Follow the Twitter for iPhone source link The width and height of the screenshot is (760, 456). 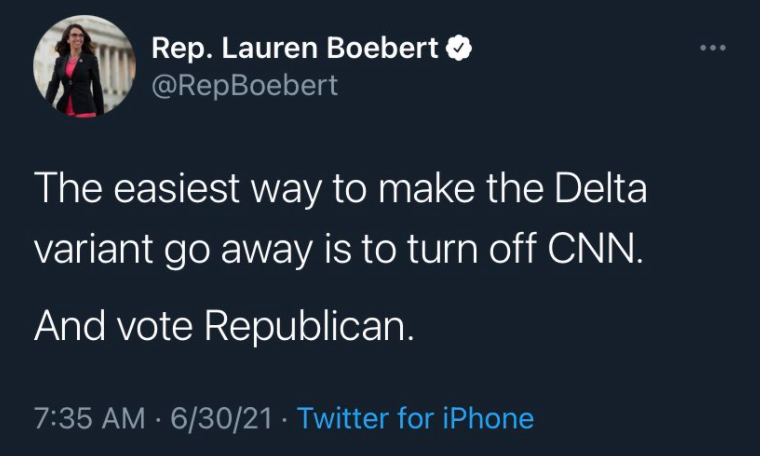[x=415, y=417]
